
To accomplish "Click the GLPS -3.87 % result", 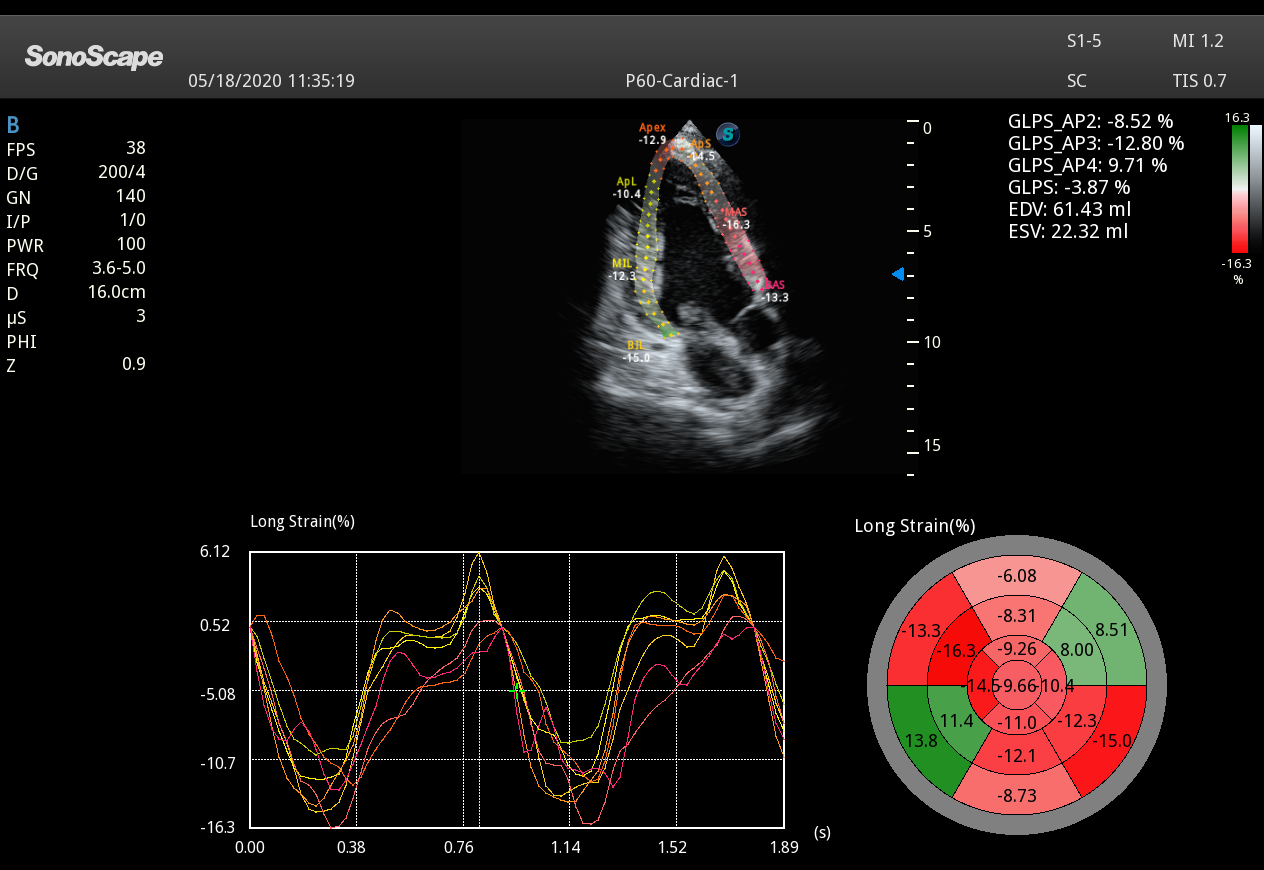I will [1069, 187].
